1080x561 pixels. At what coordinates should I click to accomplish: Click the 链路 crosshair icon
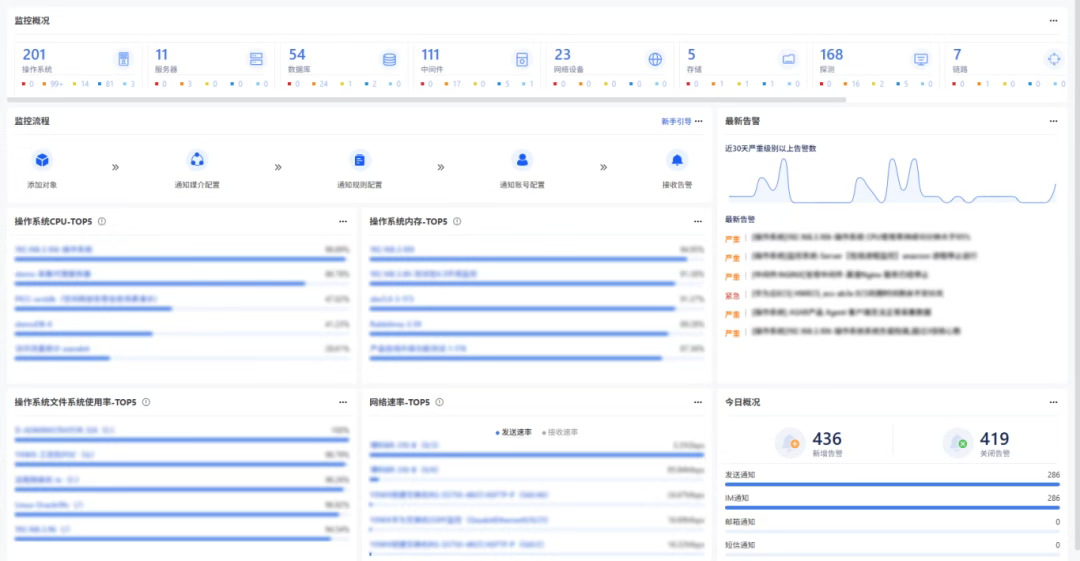click(1054, 59)
